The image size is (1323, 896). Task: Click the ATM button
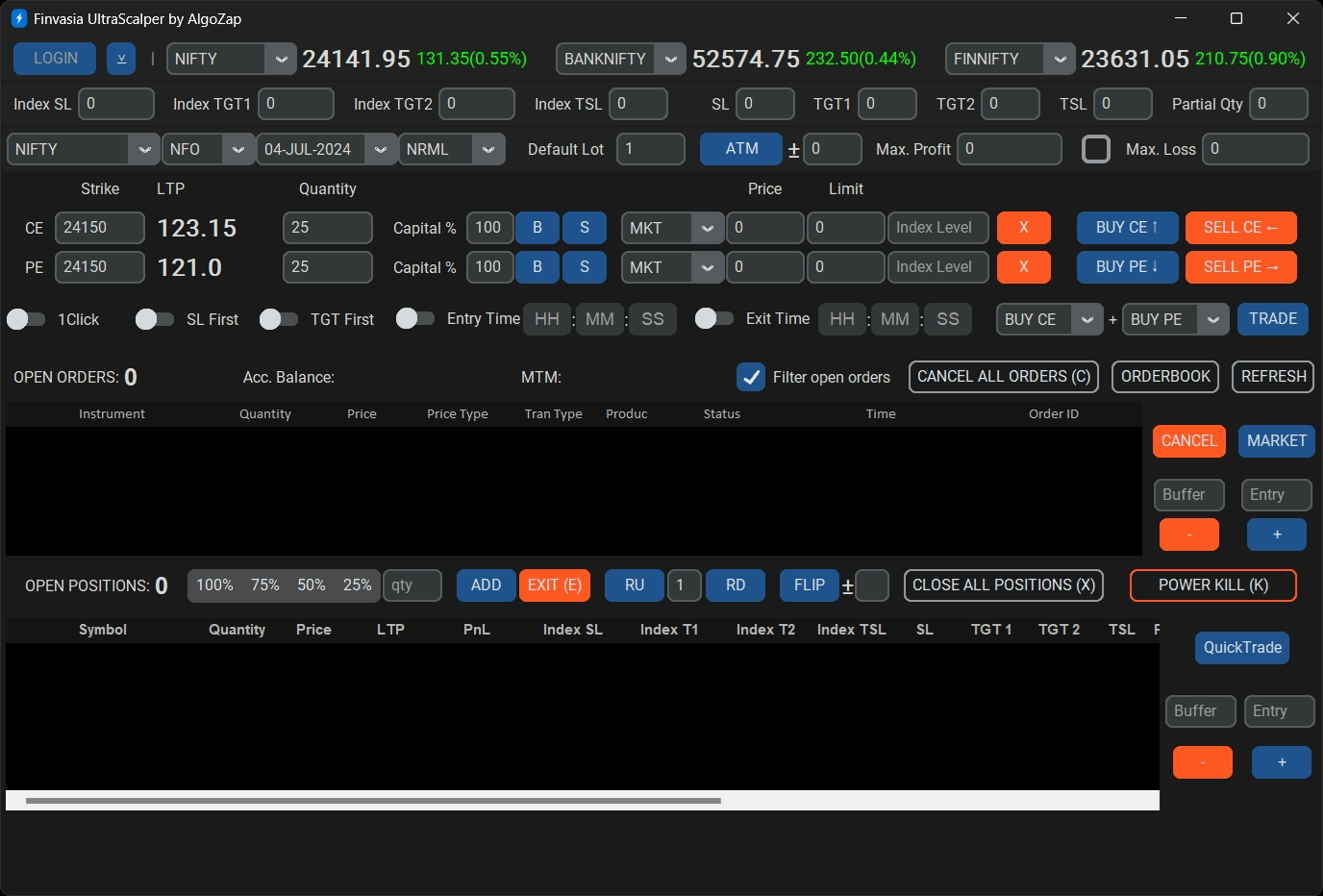click(x=741, y=149)
